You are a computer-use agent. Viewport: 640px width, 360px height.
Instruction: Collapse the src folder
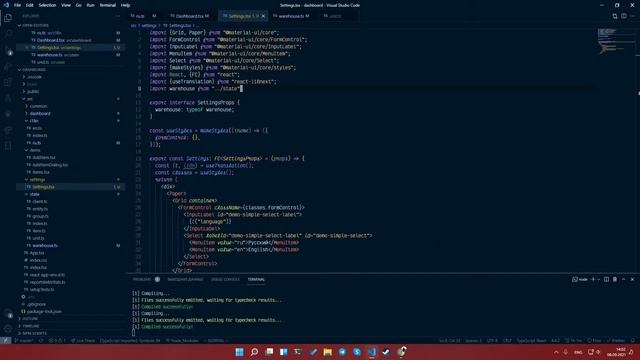click(x=29, y=99)
